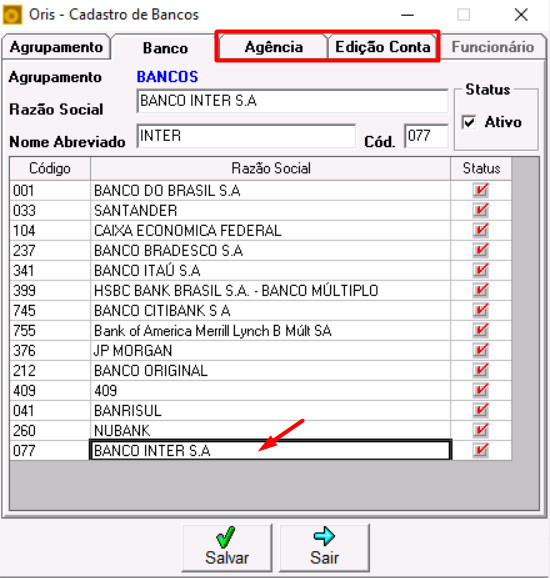
Task: Toggle status check for BANRISUL row
Action: coord(480,410)
